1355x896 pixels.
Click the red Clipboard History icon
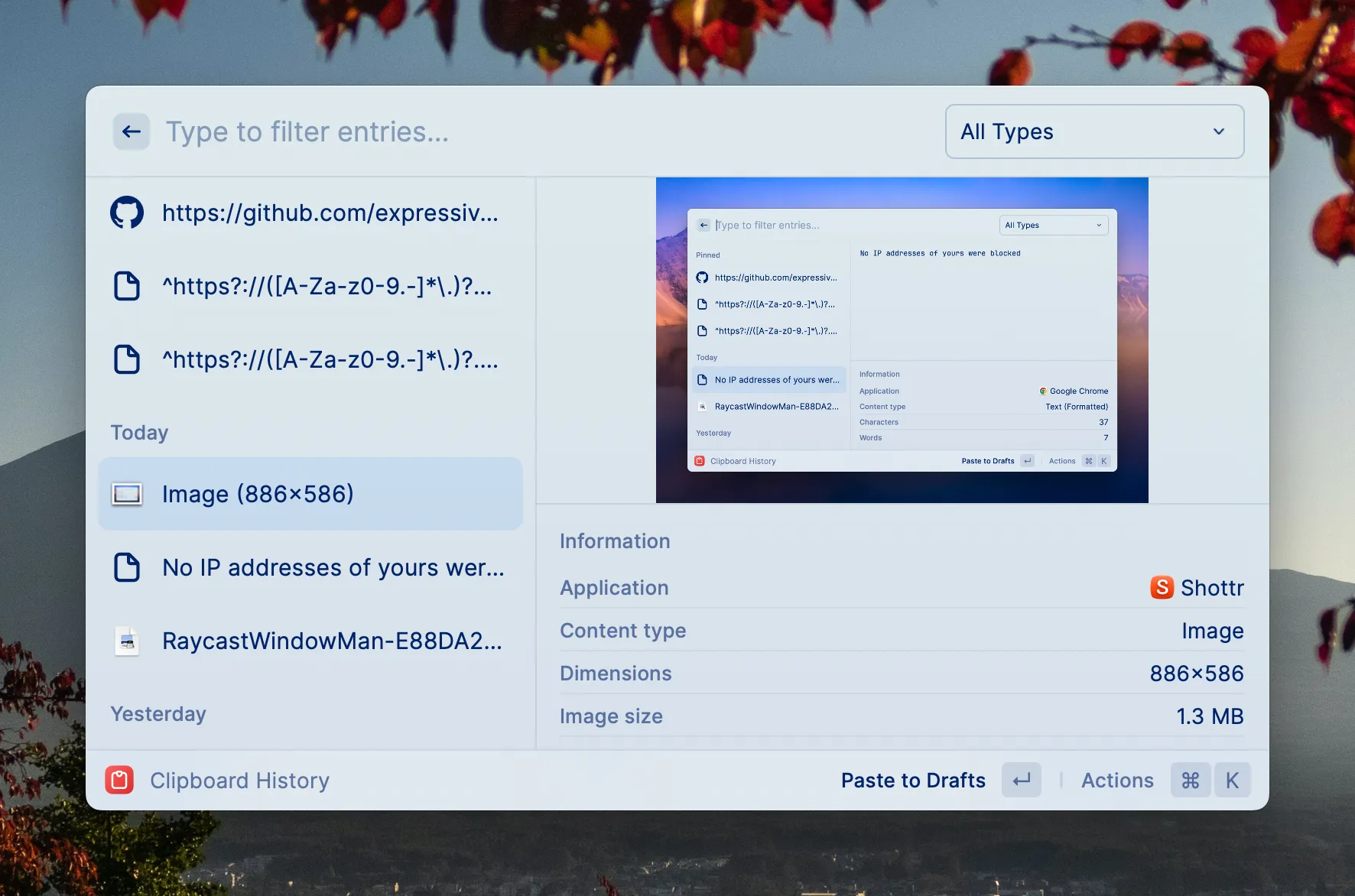(119, 780)
